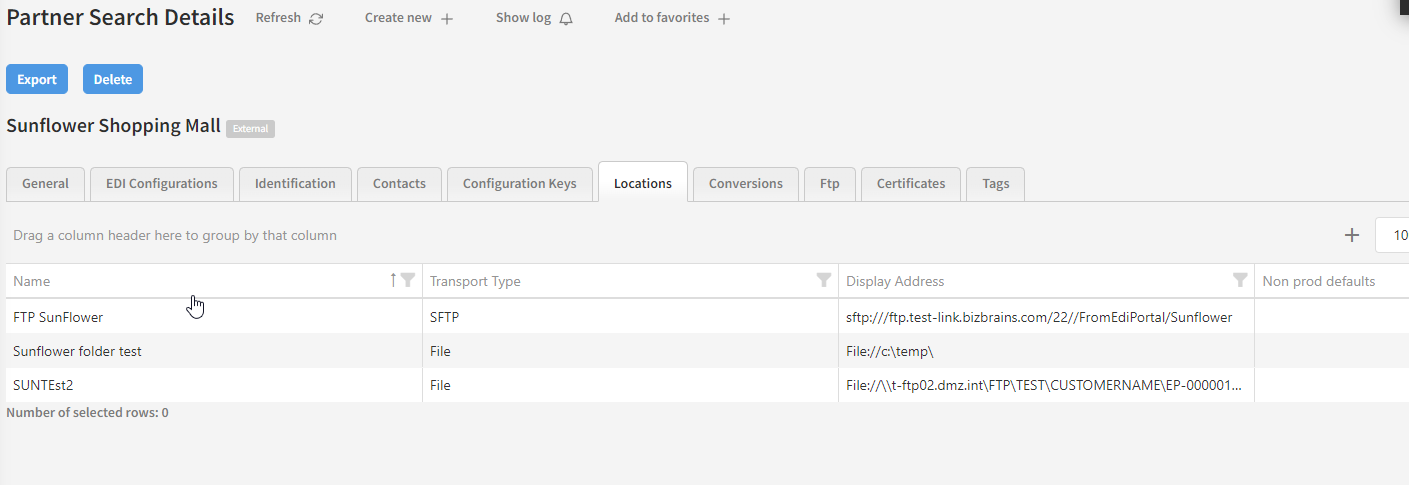The width and height of the screenshot is (1409, 485).
Task: Click the Refresh circular arrows icon
Action: point(316,19)
